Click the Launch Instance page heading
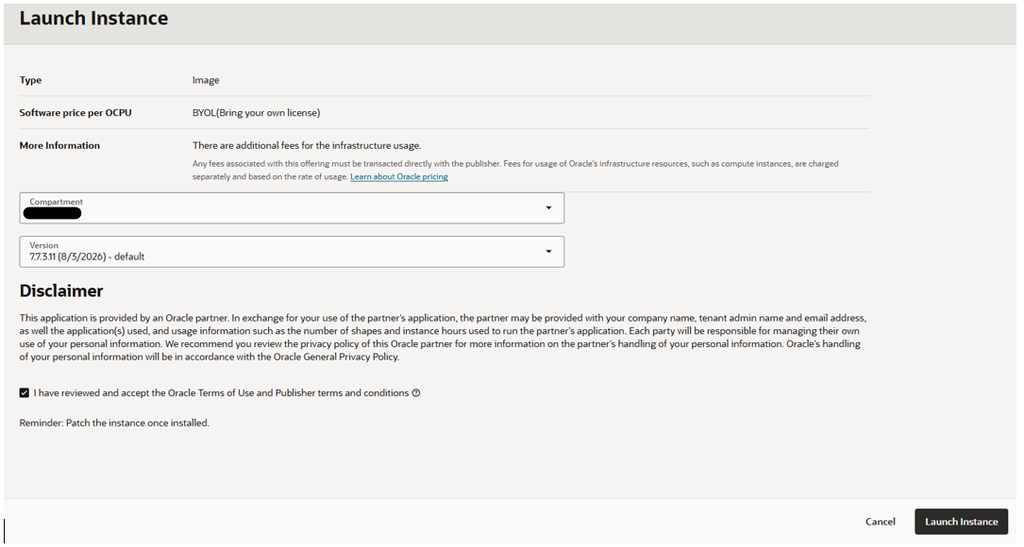Image resolution: width=1024 pixels, height=547 pixels. coord(93,18)
